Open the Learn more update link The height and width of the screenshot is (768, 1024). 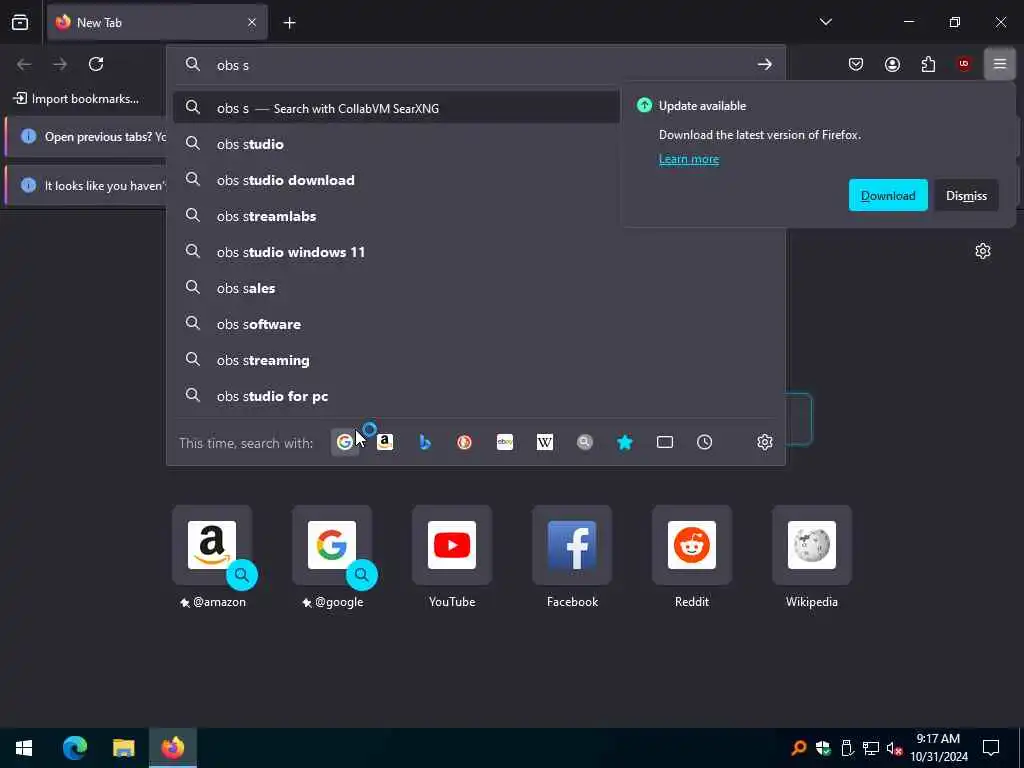point(688,159)
